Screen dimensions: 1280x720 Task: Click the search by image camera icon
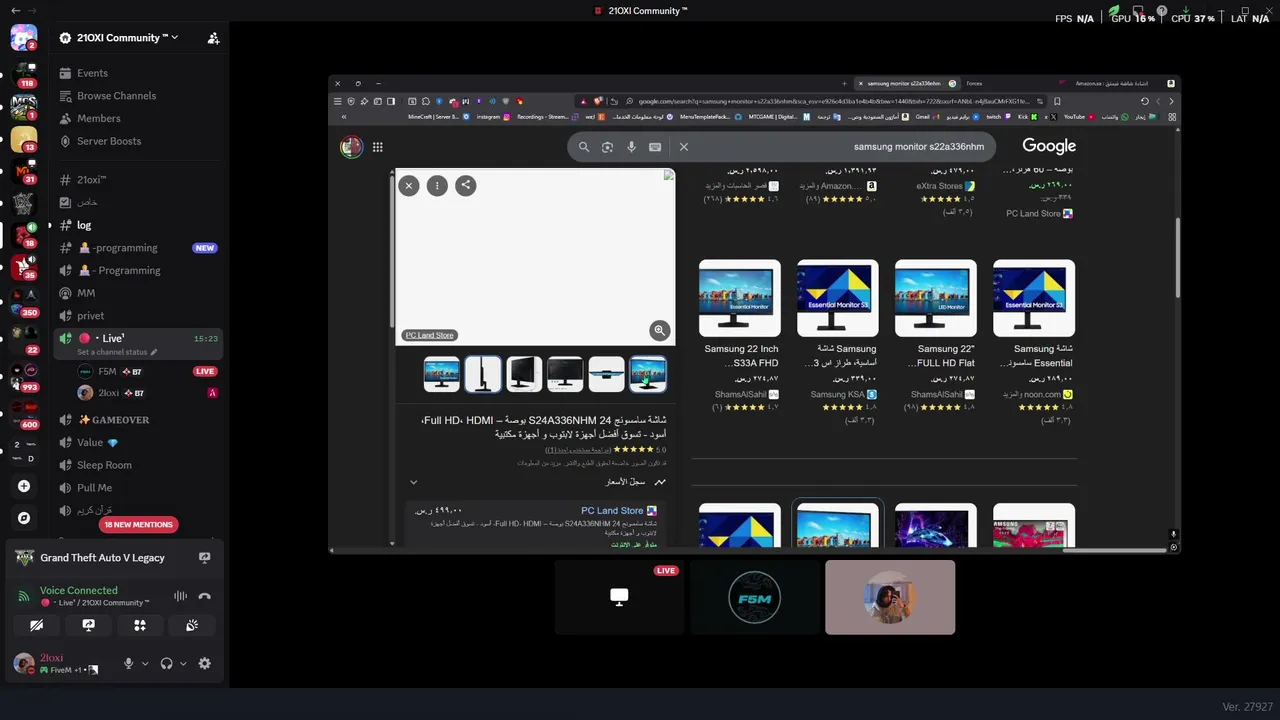(x=607, y=147)
